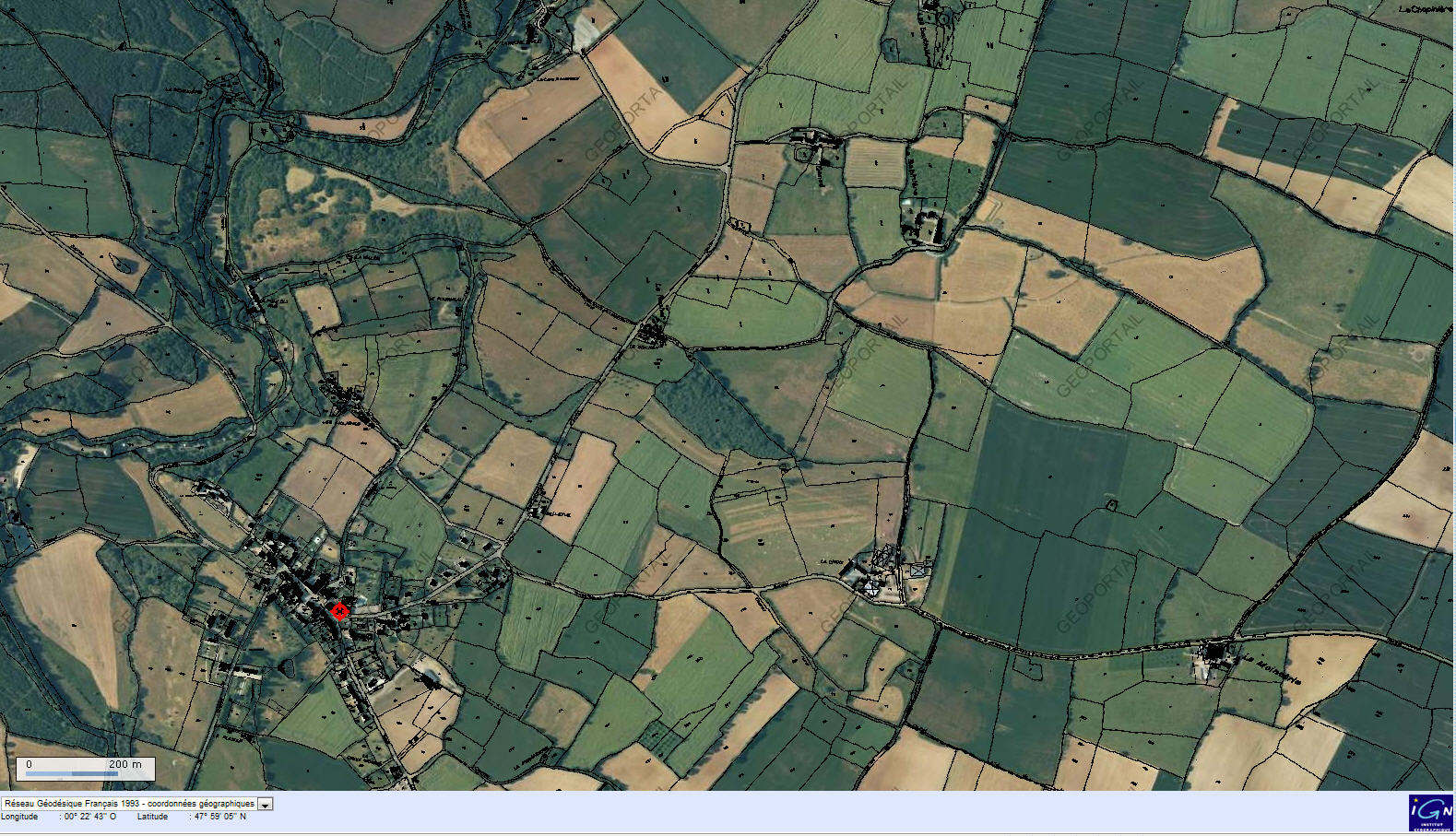Click the Réseau Géodésique Français 1993 combo box
This screenshot has width=1456, height=836.
pyautogui.click(x=129, y=804)
